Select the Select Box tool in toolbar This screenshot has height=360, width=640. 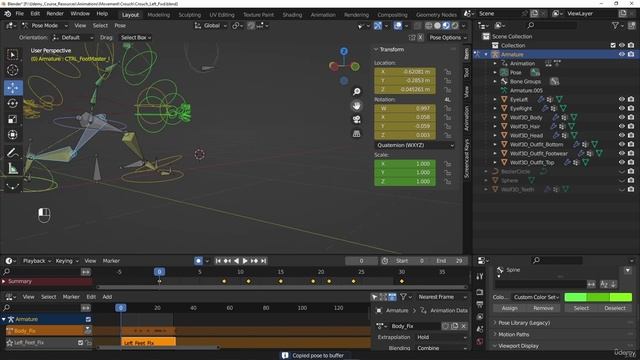click(x=13, y=55)
